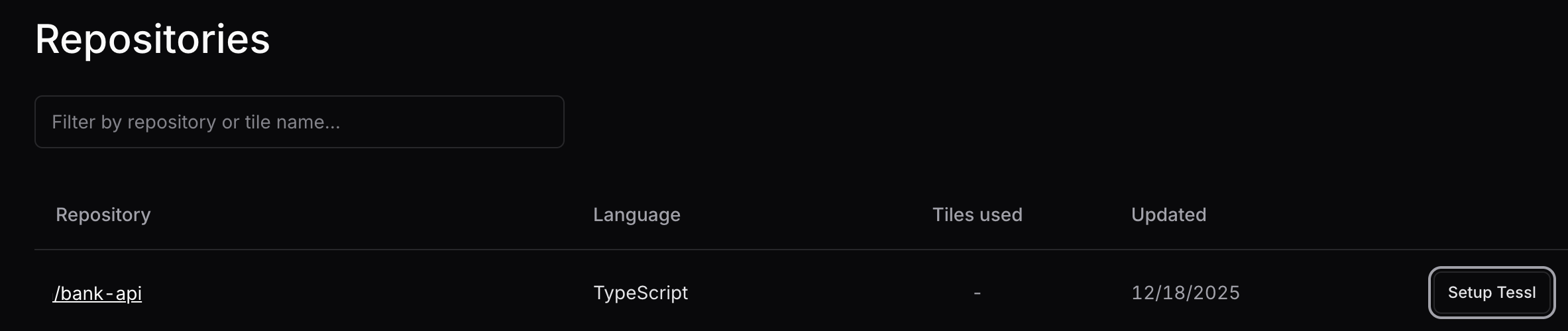Click the bank-api row's tiles used value
Image resolution: width=1568 pixels, height=331 pixels.
[x=977, y=293]
